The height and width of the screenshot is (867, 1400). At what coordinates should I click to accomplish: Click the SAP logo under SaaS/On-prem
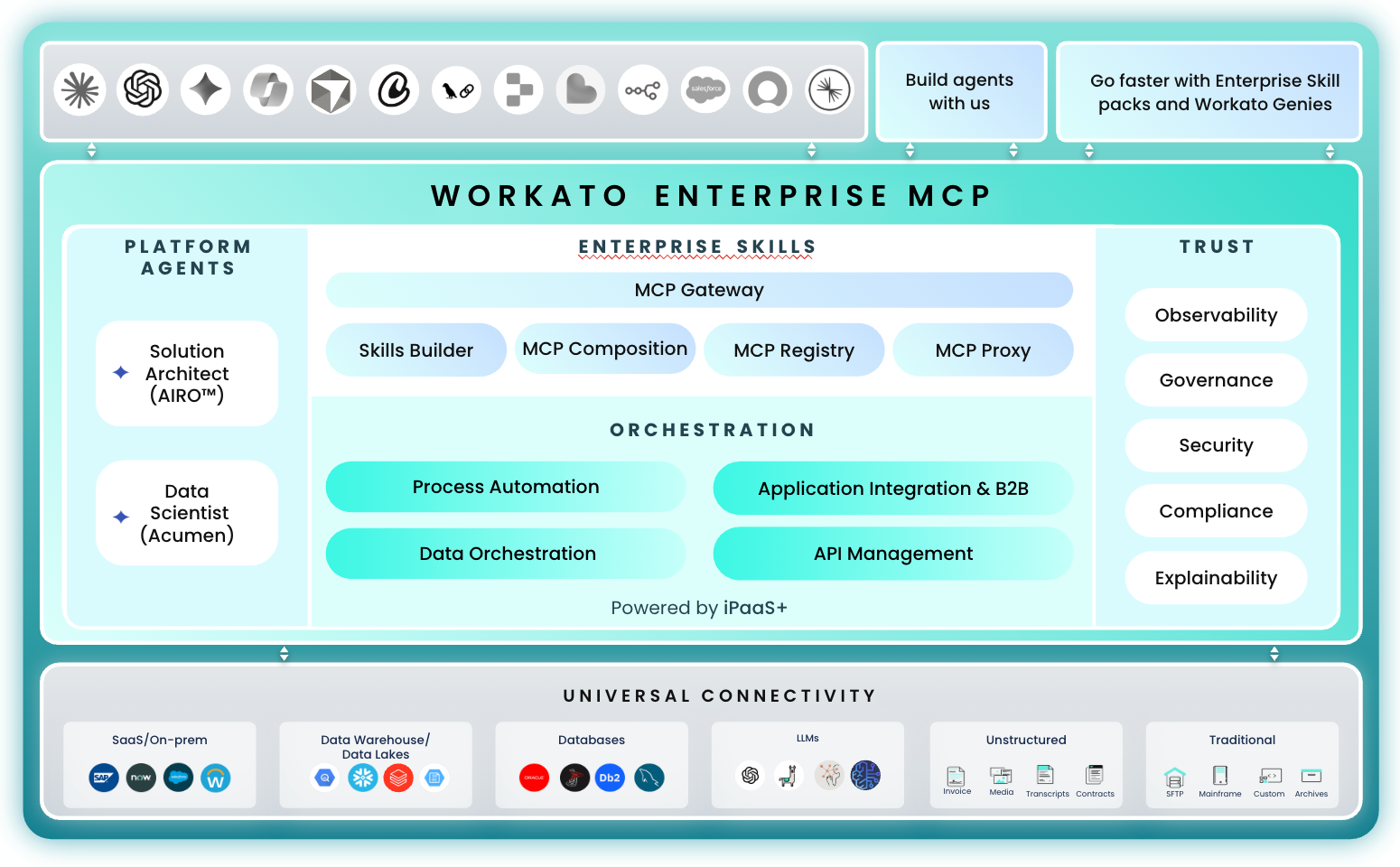(x=104, y=778)
